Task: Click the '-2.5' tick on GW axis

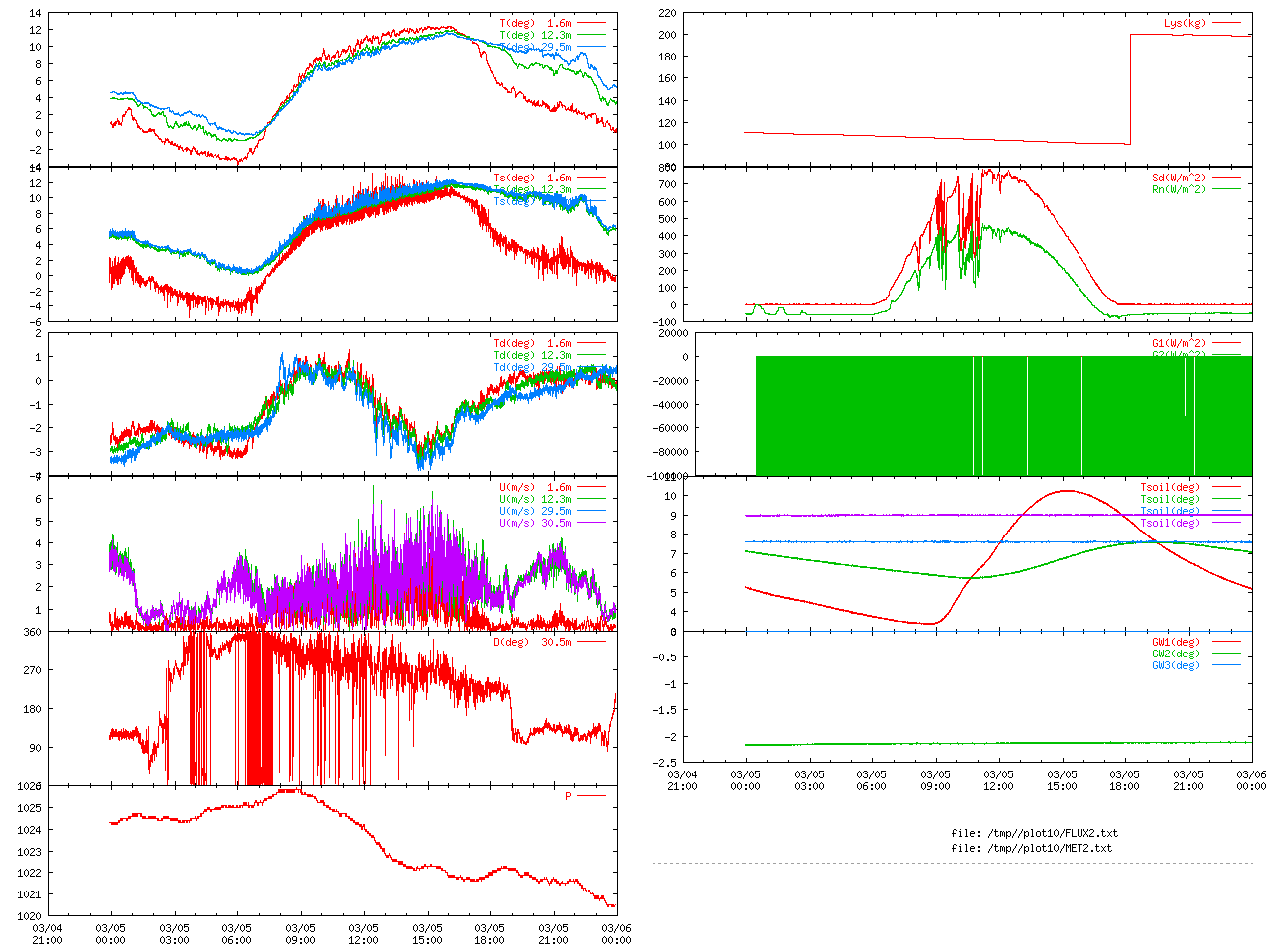Action: pyautogui.click(x=664, y=763)
